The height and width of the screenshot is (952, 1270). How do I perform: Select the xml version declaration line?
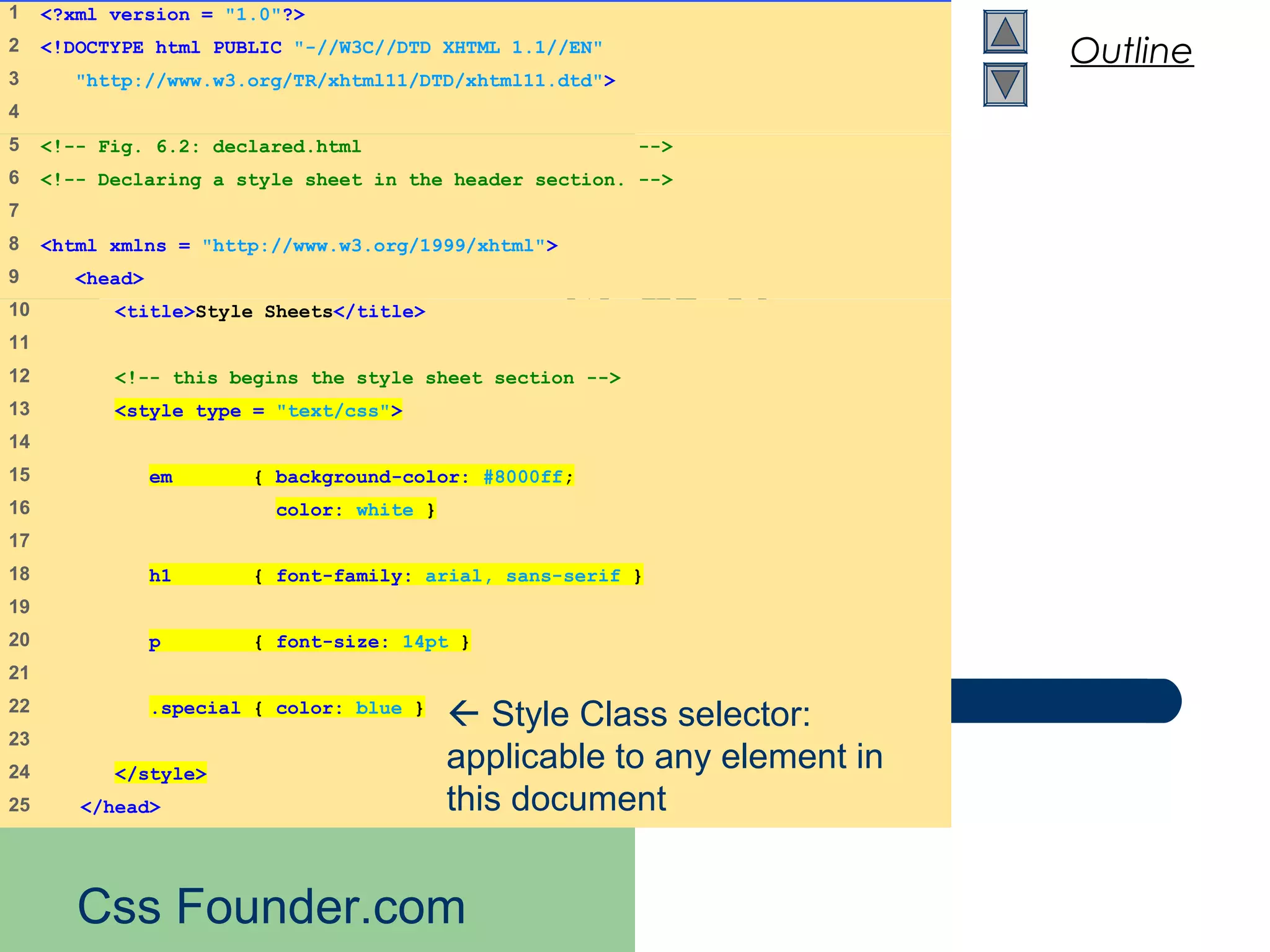point(172,15)
